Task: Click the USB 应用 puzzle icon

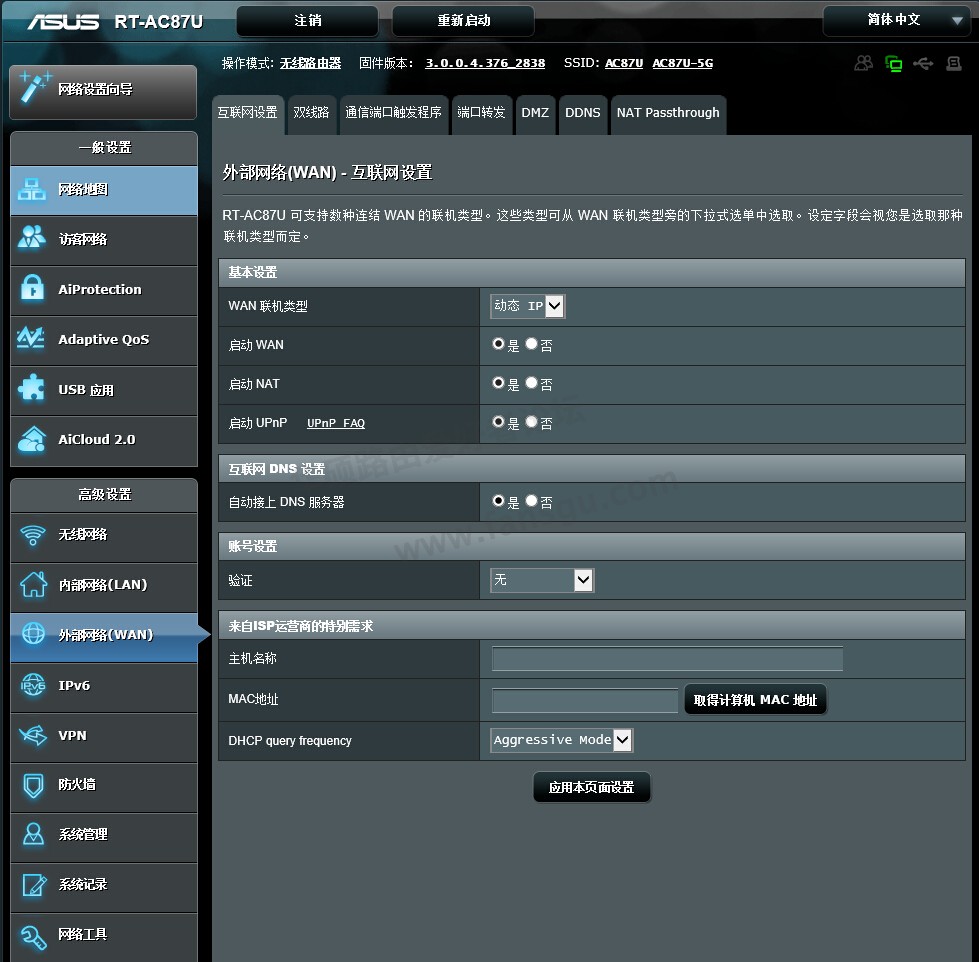Action: pyautogui.click(x=31, y=388)
